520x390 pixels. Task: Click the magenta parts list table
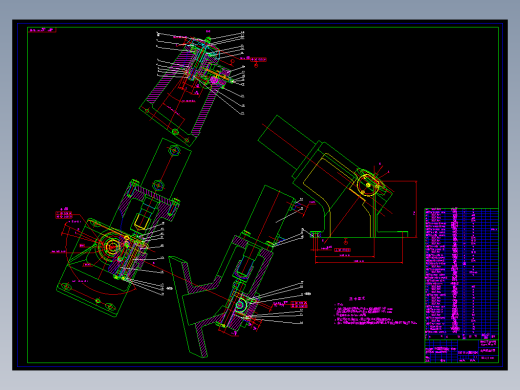pos(462,274)
